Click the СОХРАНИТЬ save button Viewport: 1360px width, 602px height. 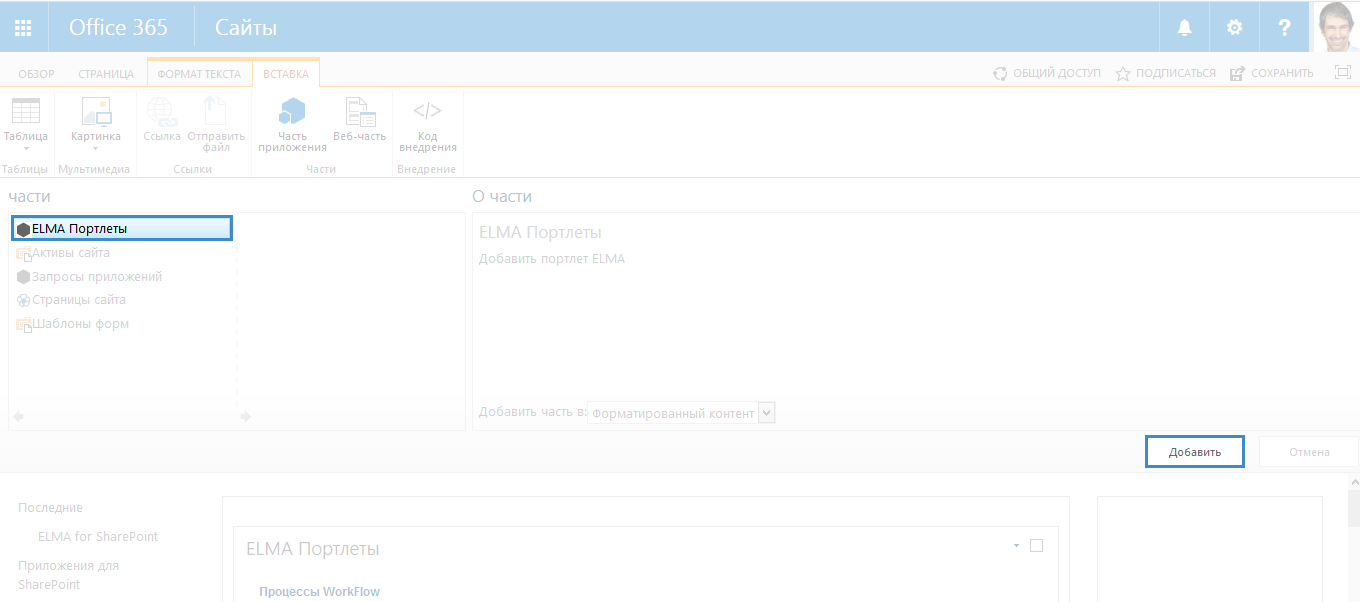pos(1272,73)
